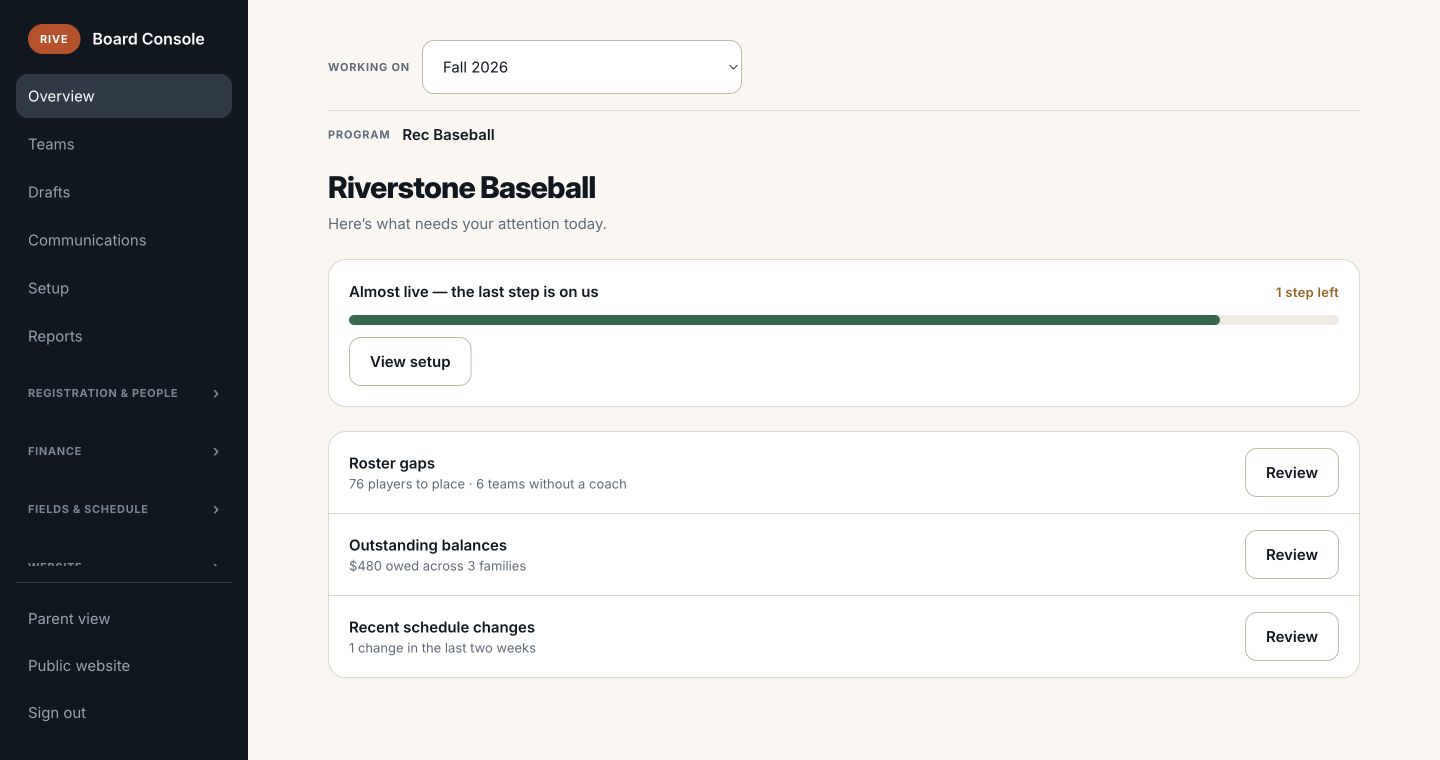Review Recent schedule changes
Screen dimensions: 1440x760
[x=1291, y=636]
